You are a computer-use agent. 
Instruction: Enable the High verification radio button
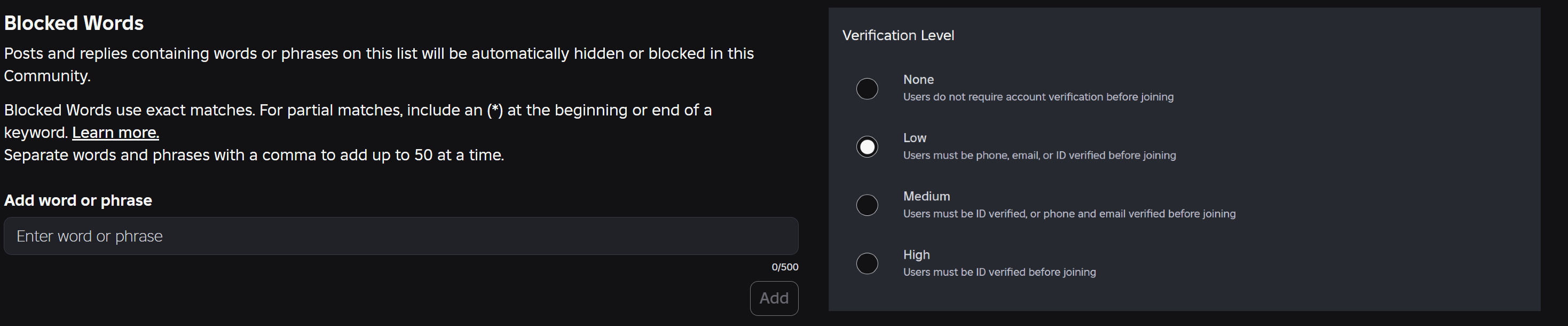pos(867,263)
